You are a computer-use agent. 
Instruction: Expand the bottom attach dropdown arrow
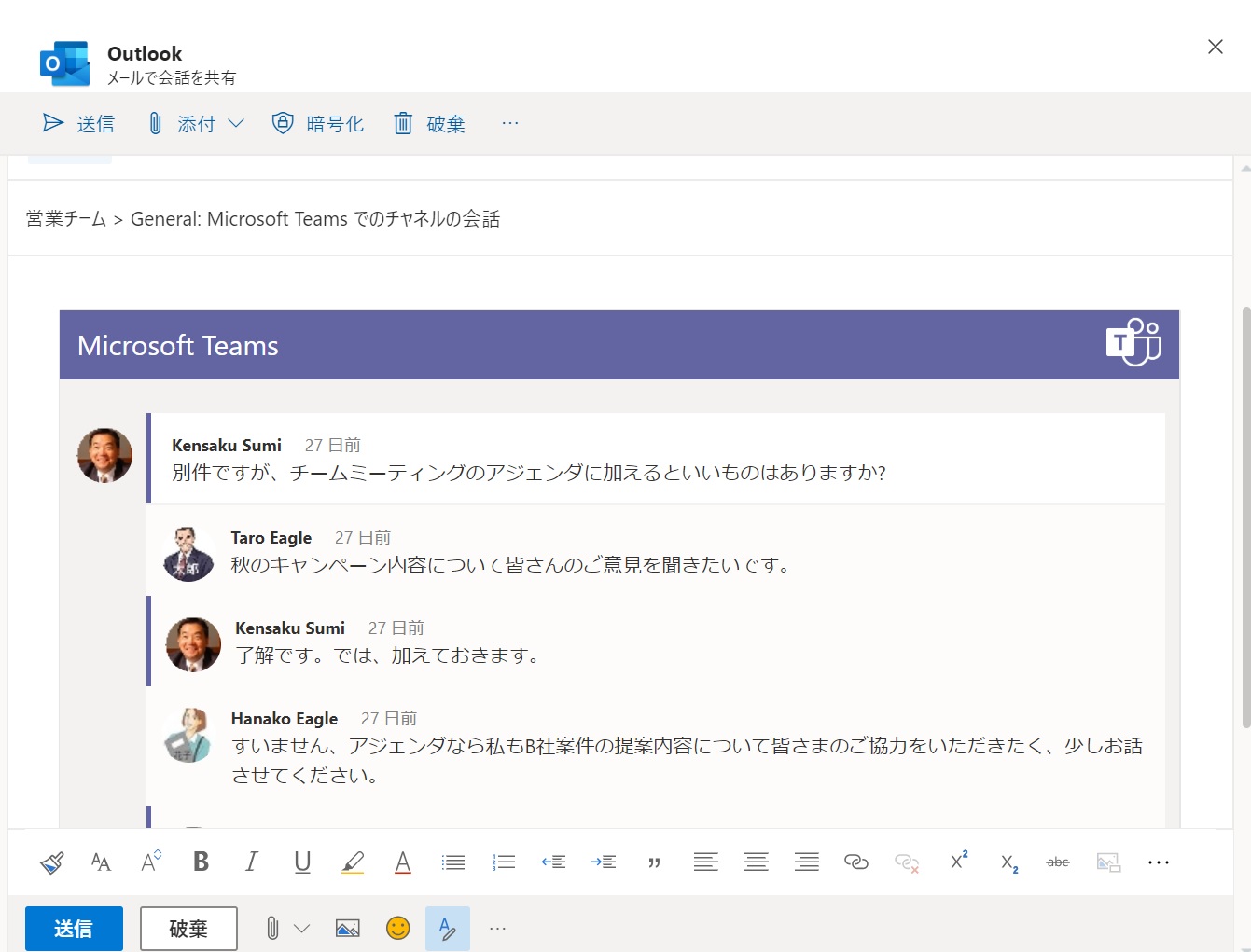point(301,929)
